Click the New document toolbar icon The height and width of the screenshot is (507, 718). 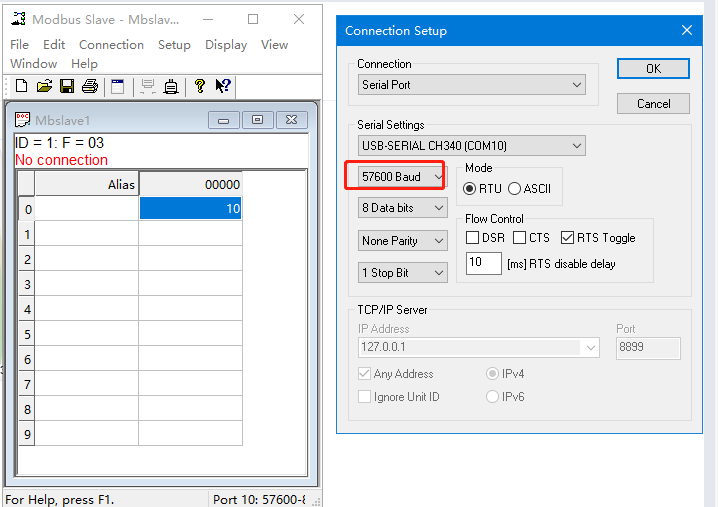pos(21,87)
